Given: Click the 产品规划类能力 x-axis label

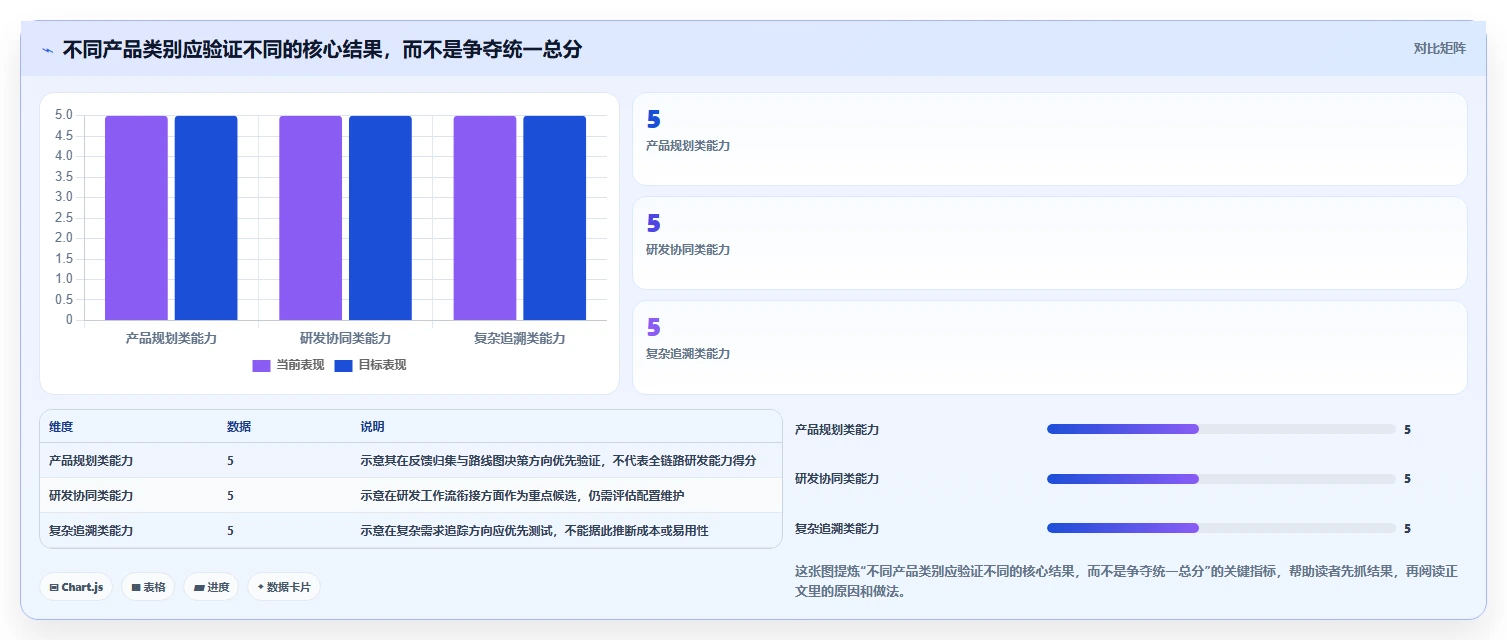Looking at the screenshot, I should [x=171, y=339].
